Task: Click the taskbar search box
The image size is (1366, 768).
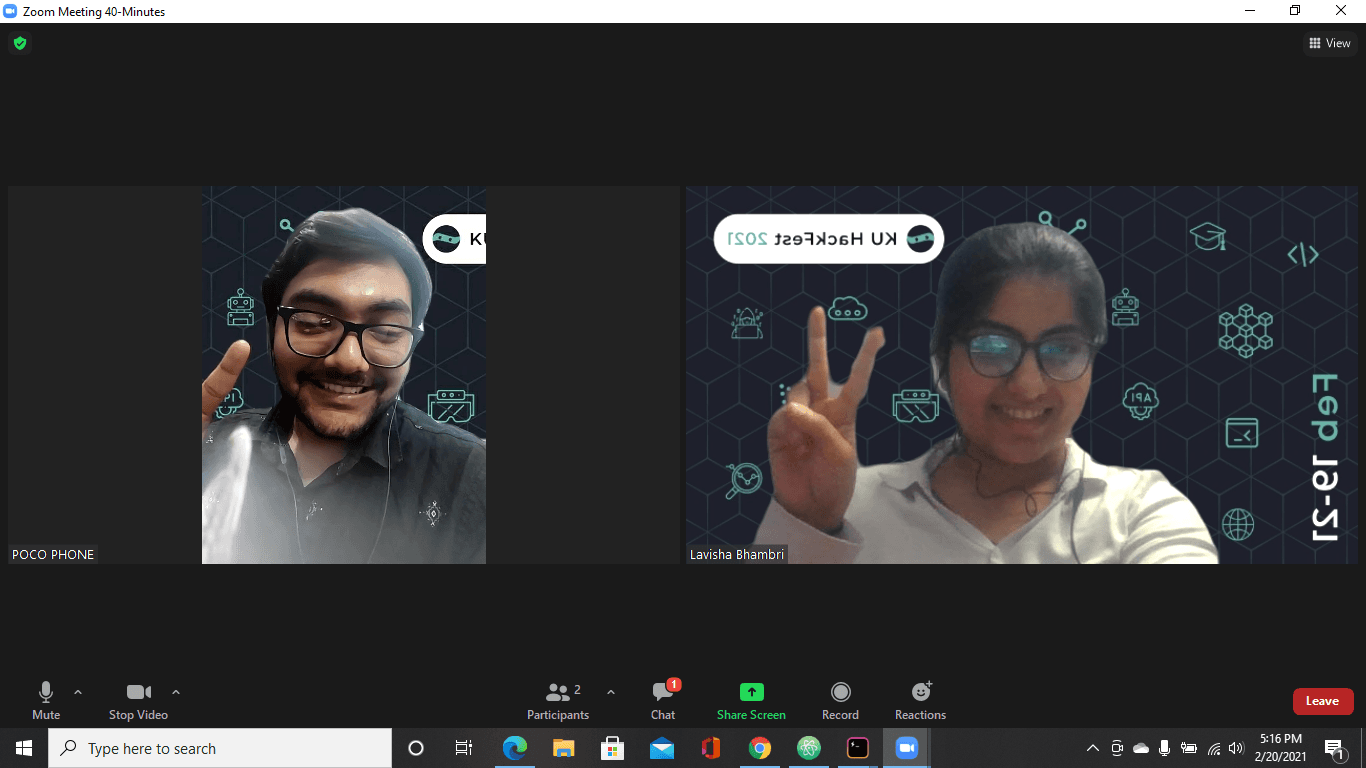Action: 220,748
